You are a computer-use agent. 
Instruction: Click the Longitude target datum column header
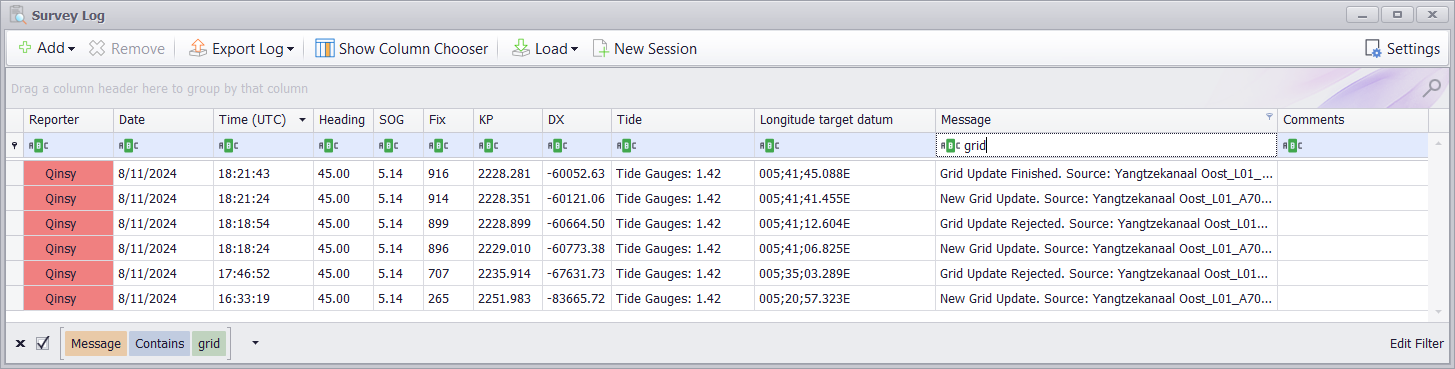click(845, 120)
